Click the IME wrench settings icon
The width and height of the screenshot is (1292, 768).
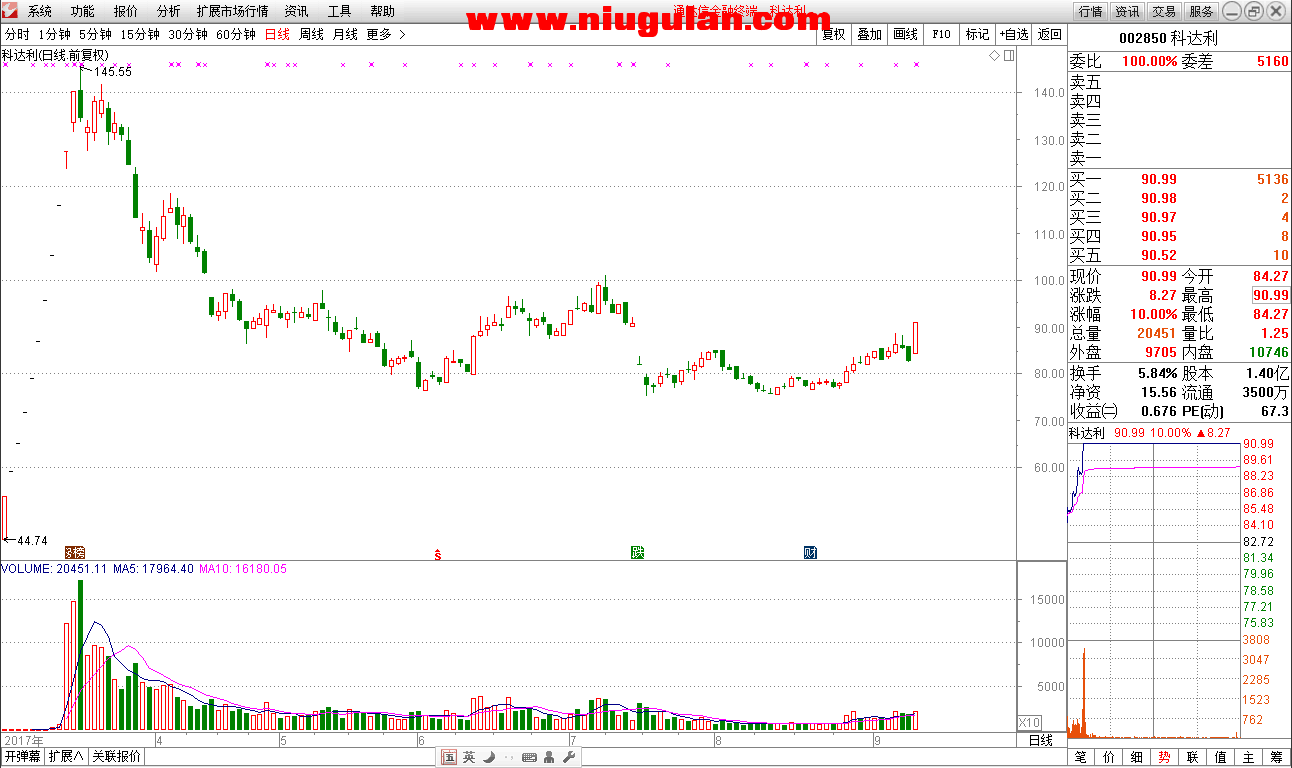pos(568,757)
